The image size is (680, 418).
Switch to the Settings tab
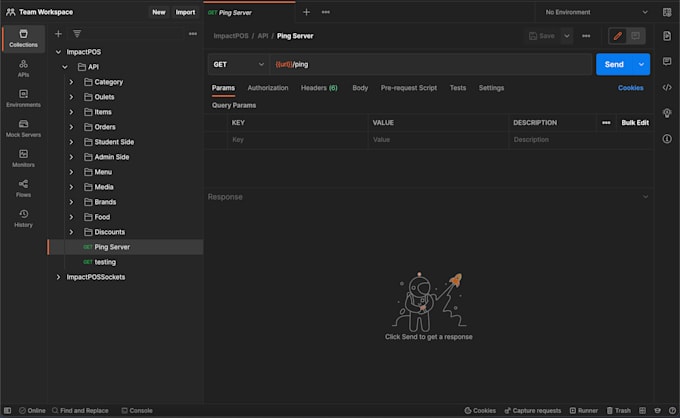click(491, 88)
